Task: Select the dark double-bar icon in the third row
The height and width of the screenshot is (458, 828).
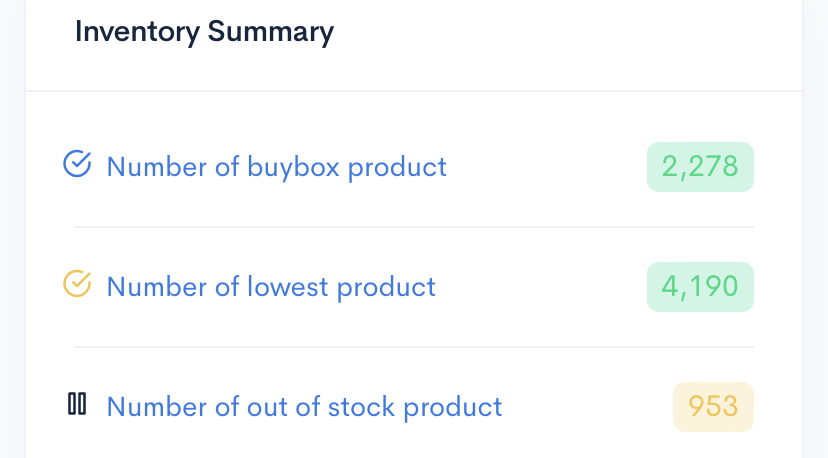Action: coord(77,404)
